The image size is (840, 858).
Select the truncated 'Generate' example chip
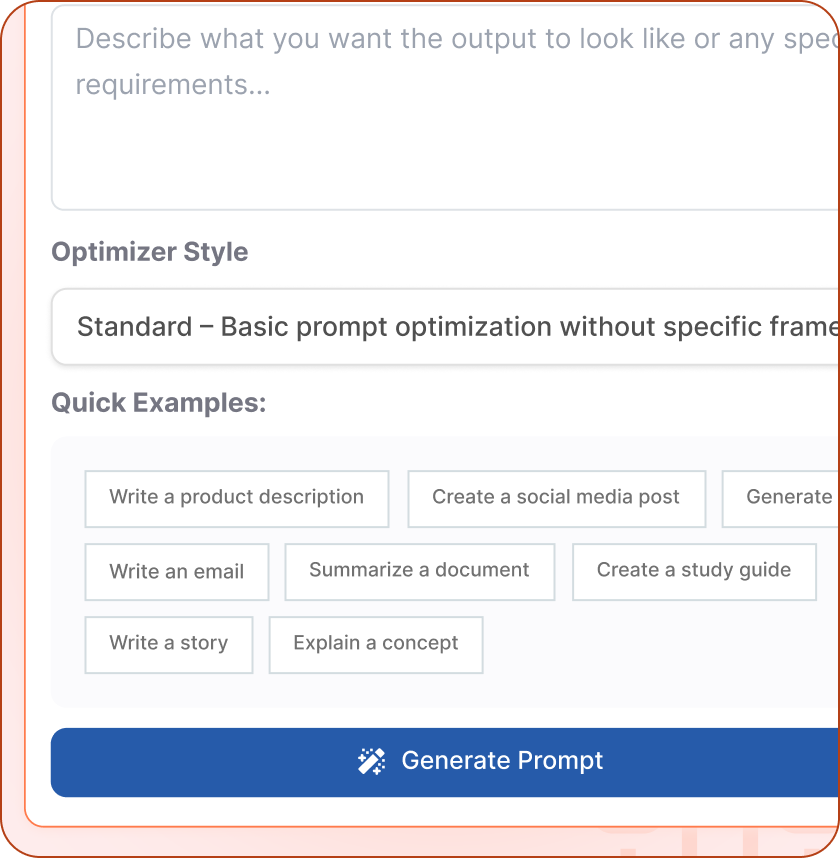pyautogui.click(x=790, y=498)
